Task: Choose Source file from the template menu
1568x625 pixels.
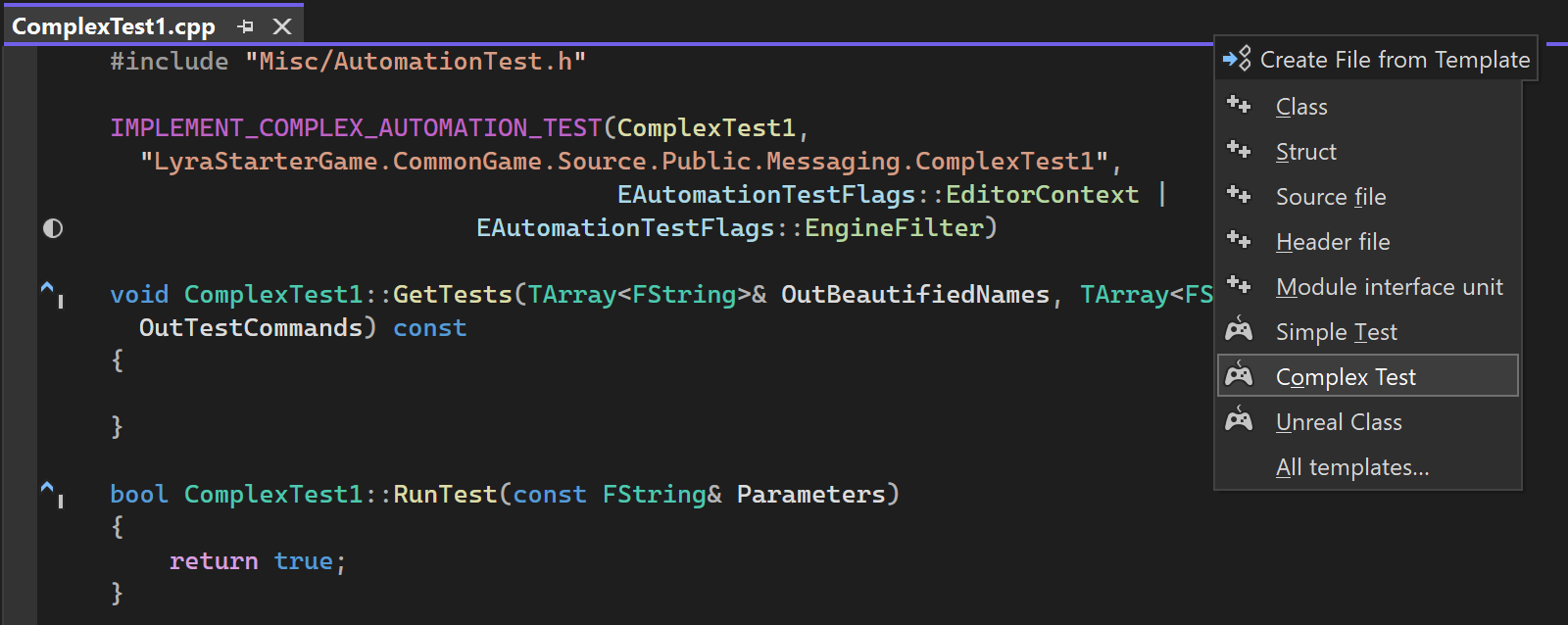Action: tap(1330, 197)
